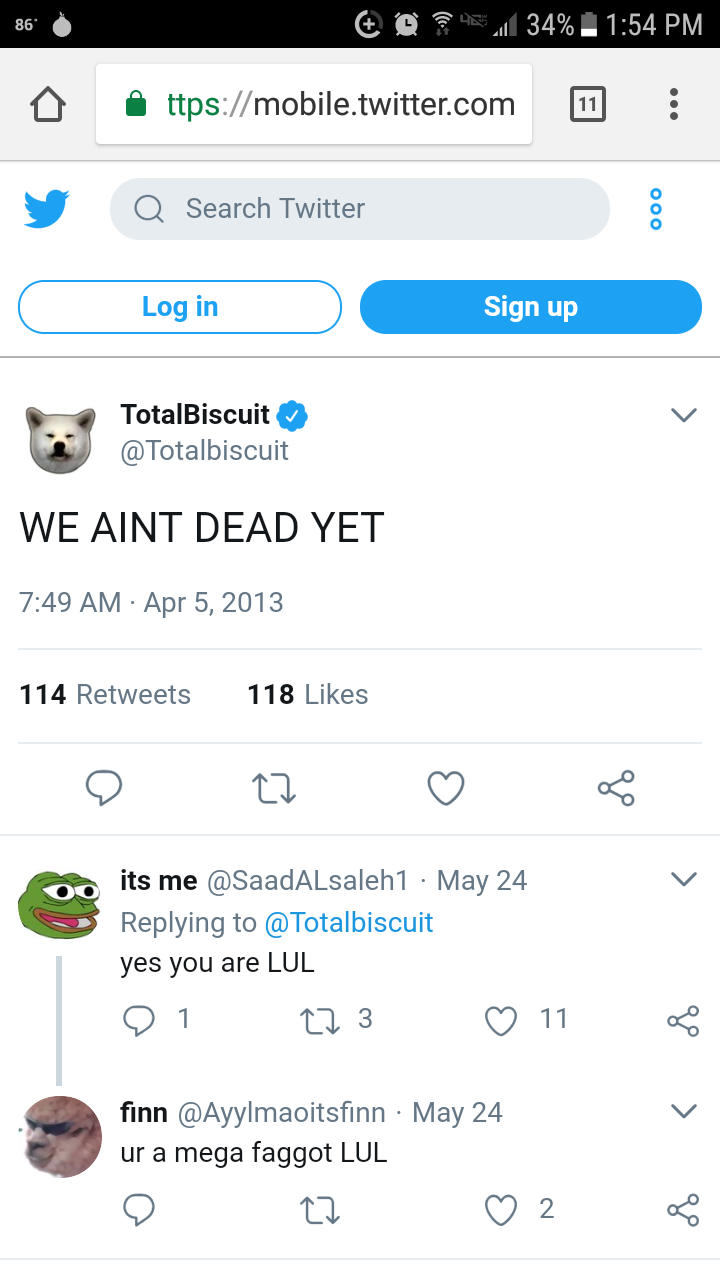Like finn's reply with heart icon
This screenshot has width=720, height=1280.
click(x=499, y=1210)
